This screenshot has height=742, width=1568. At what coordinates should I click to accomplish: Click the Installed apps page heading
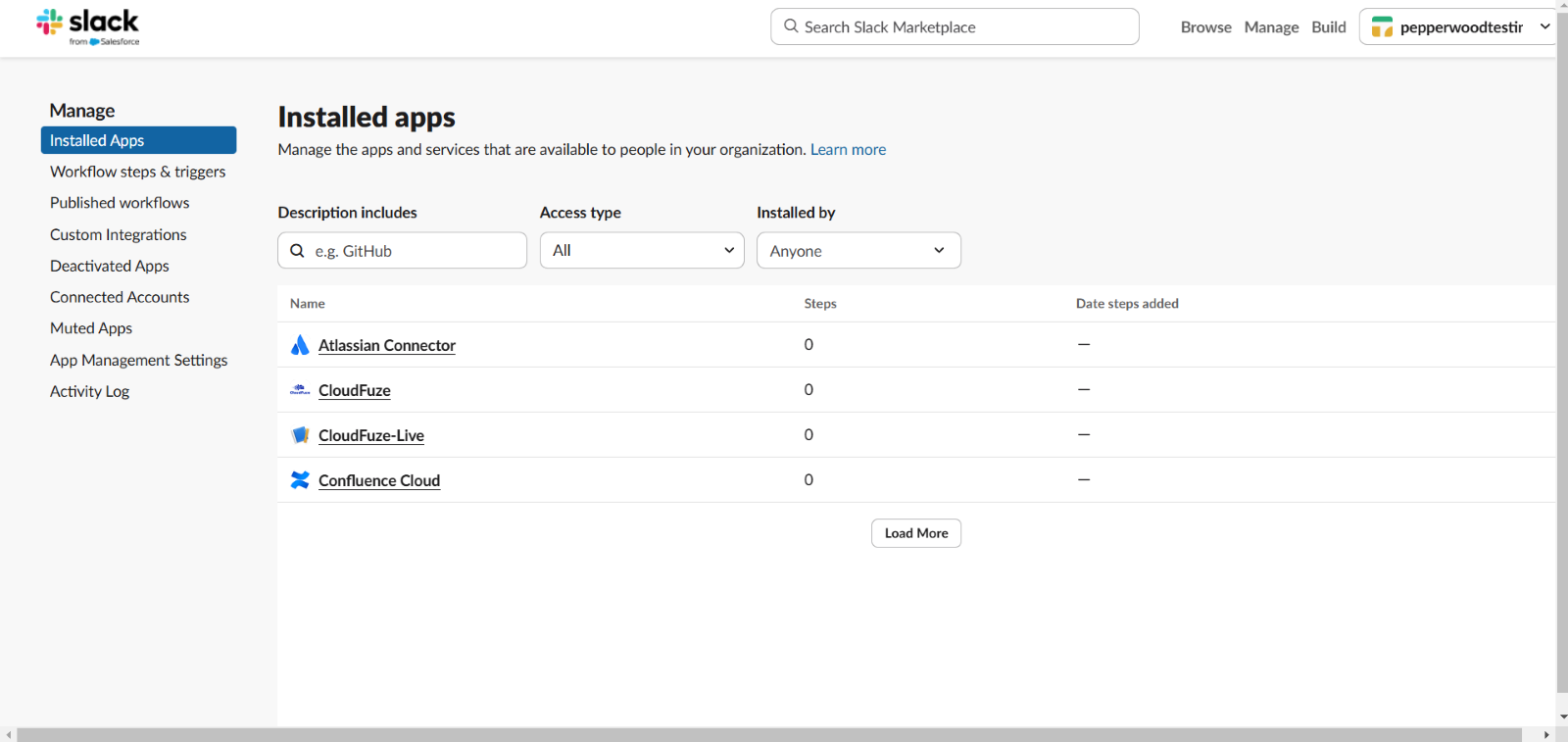click(367, 117)
